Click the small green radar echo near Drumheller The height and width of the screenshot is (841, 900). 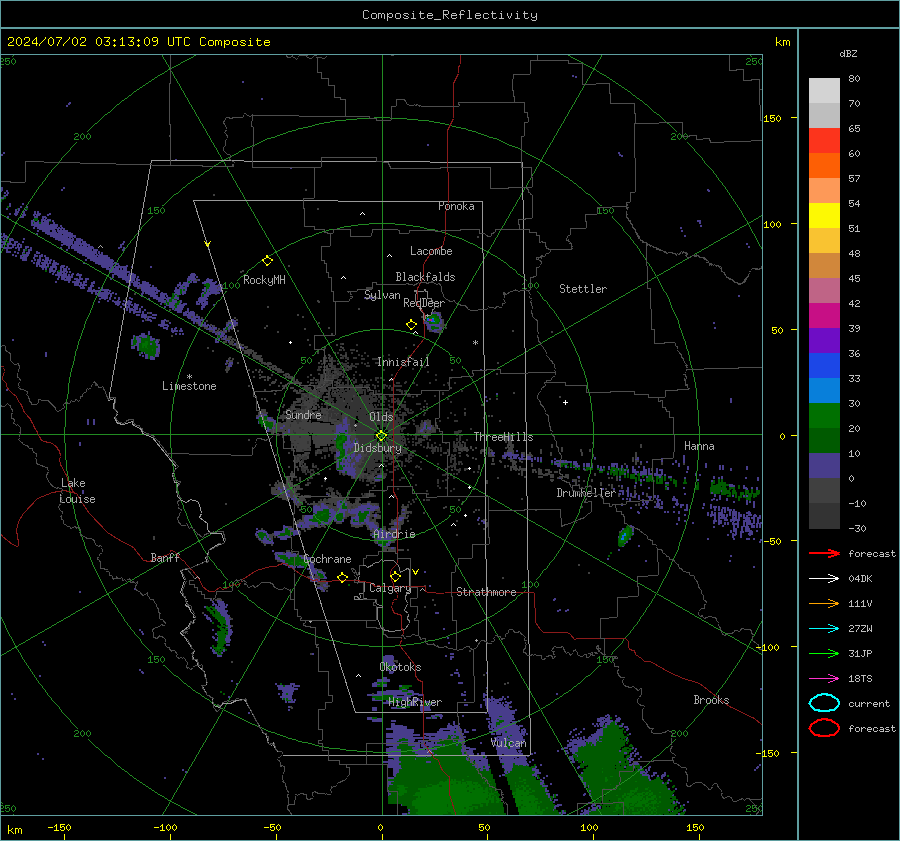click(624, 536)
